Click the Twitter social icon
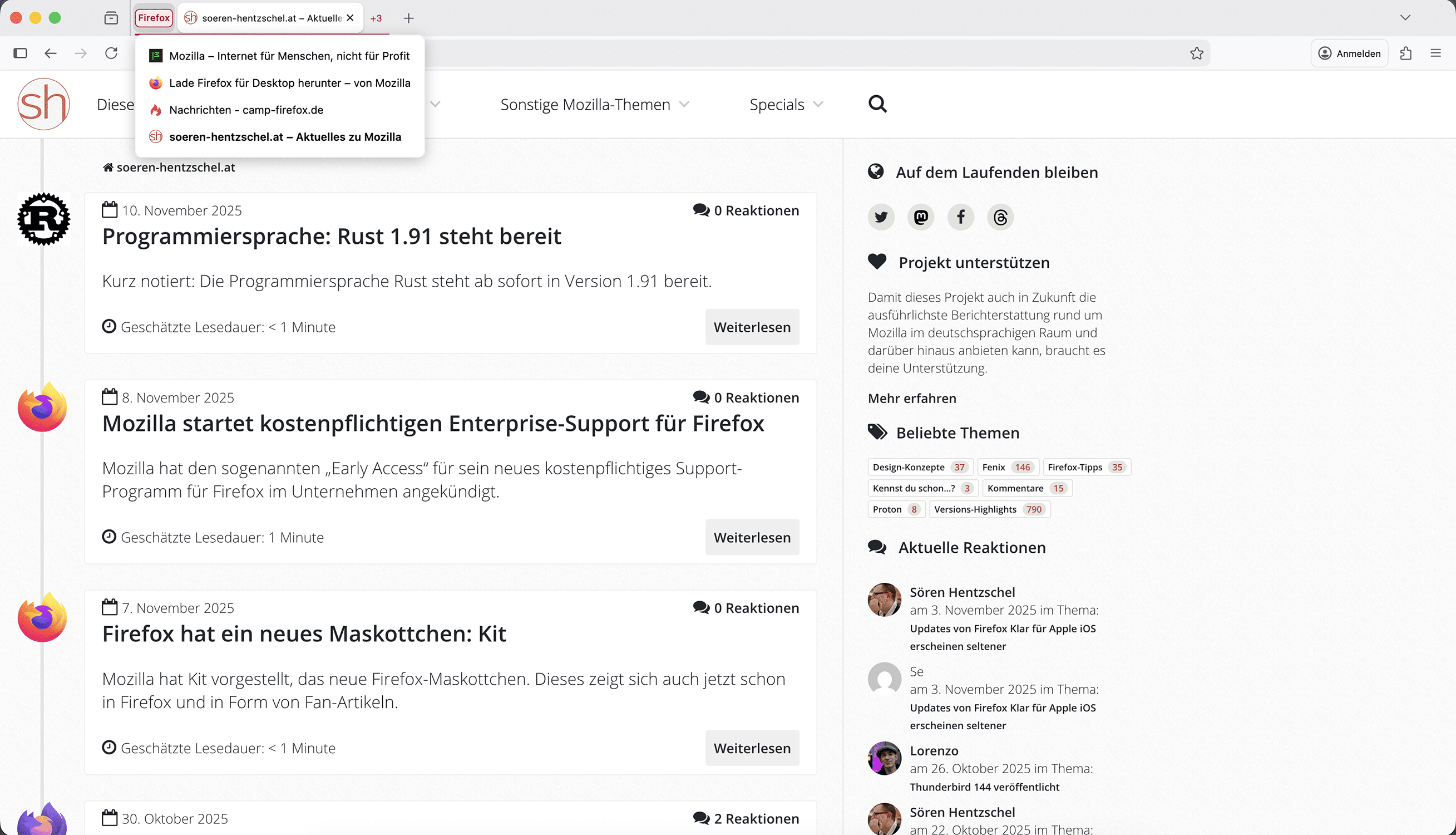 click(881, 217)
